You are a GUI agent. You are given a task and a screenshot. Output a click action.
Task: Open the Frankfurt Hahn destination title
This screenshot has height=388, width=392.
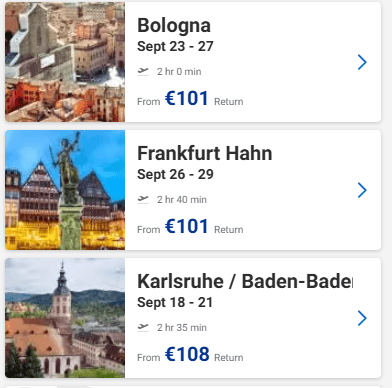(205, 153)
